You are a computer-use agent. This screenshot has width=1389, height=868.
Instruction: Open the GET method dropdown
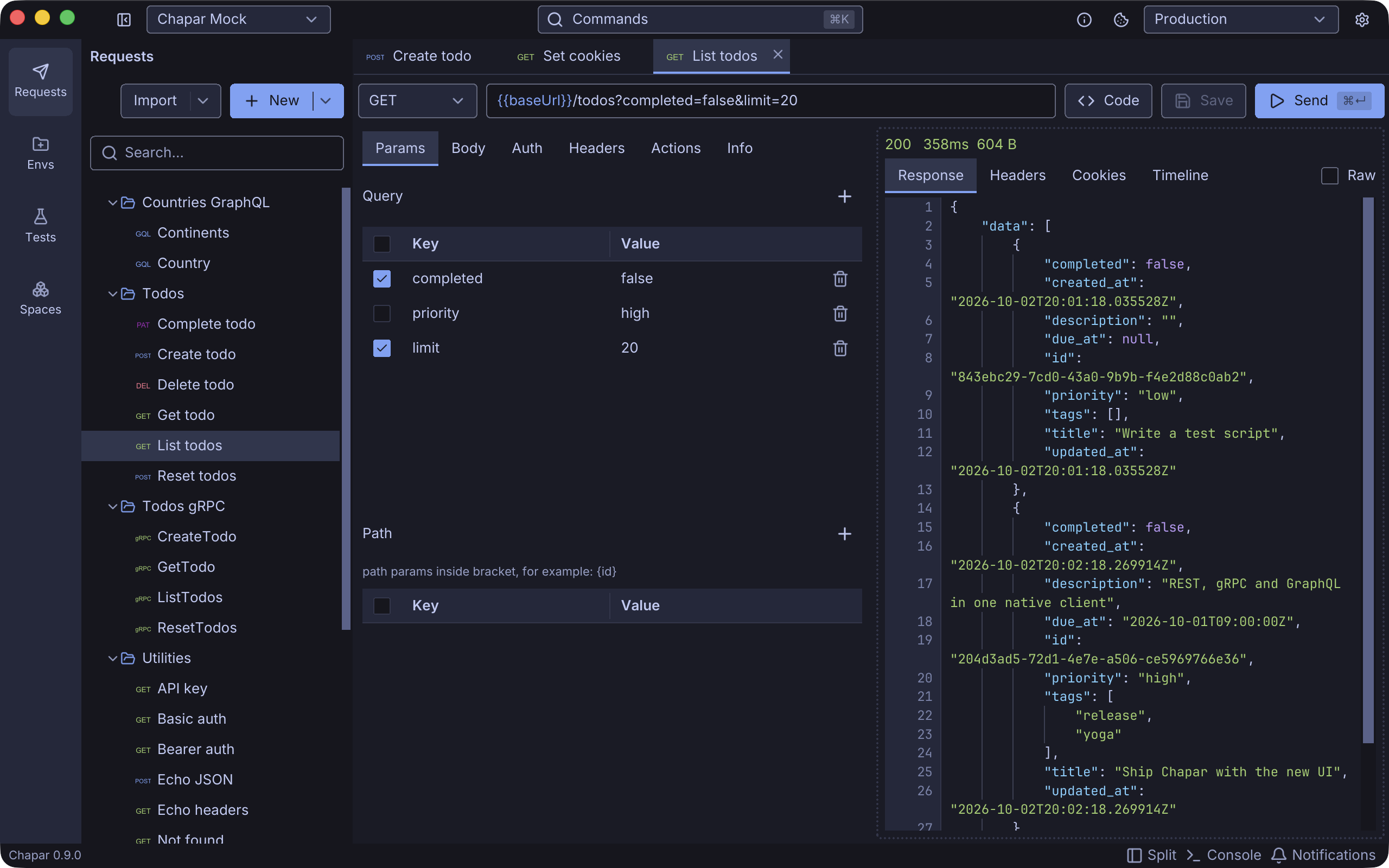[417, 101]
